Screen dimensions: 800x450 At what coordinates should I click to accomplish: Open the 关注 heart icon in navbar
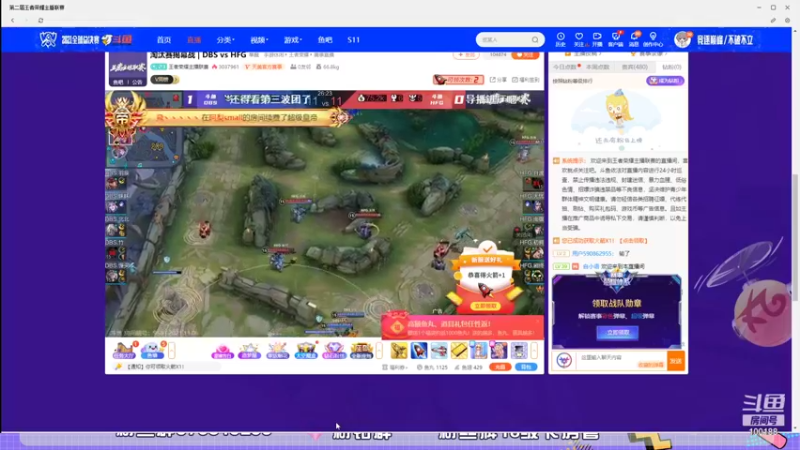(x=579, y=39)
